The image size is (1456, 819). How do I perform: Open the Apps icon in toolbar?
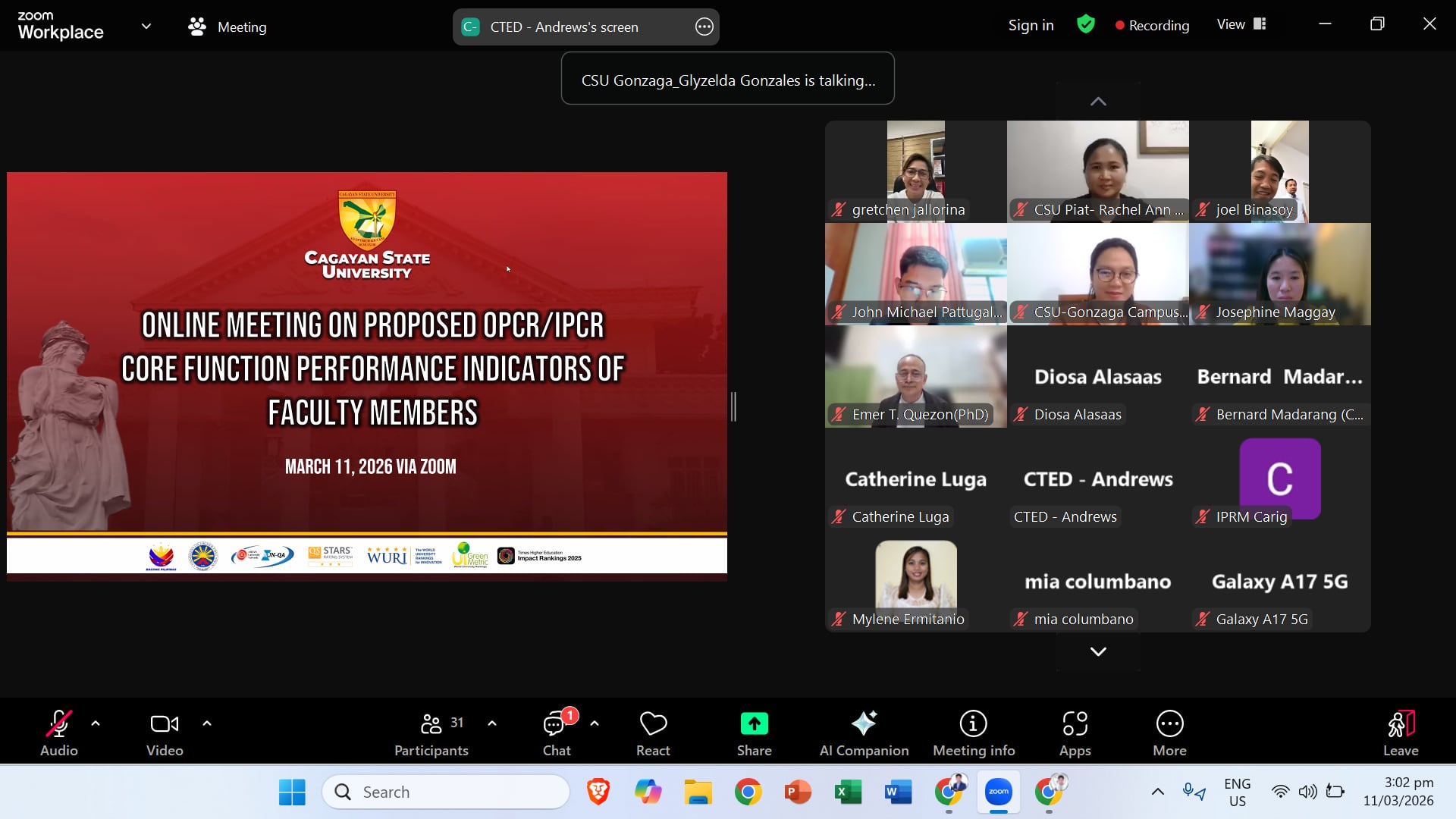(1075, 724)
